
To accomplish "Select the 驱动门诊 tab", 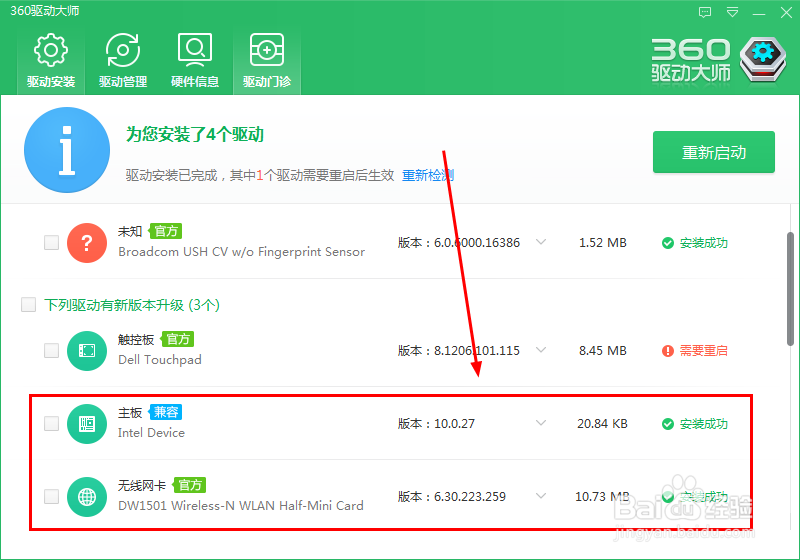I will 267,61.
